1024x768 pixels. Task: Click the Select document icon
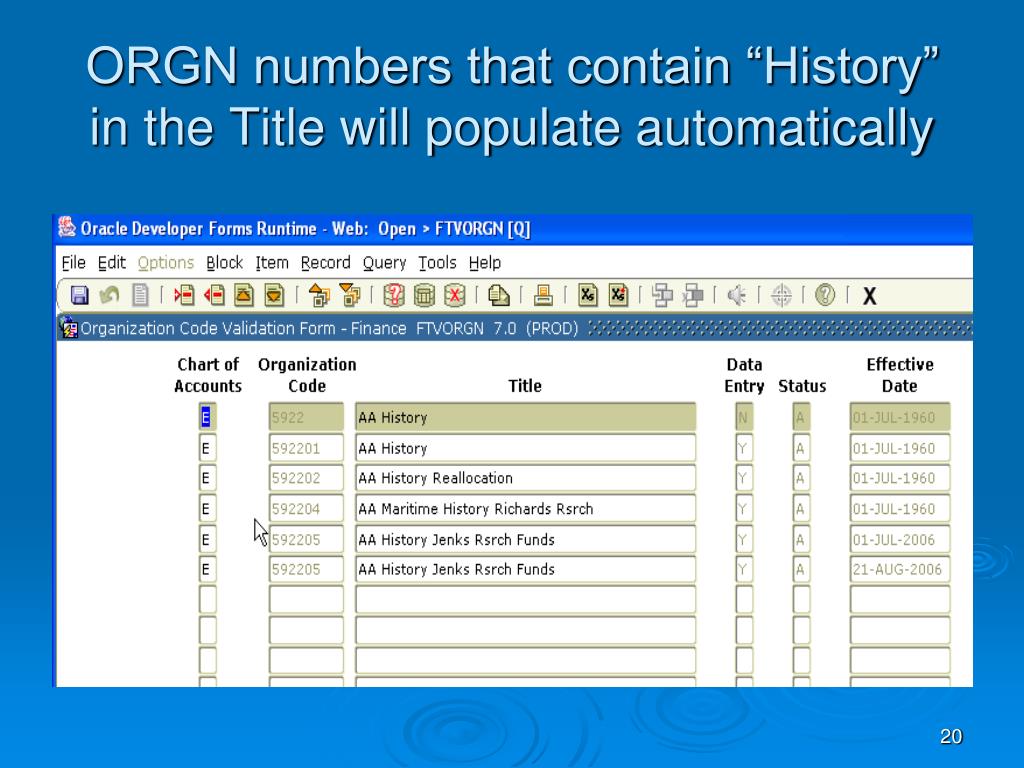[140, 295]
